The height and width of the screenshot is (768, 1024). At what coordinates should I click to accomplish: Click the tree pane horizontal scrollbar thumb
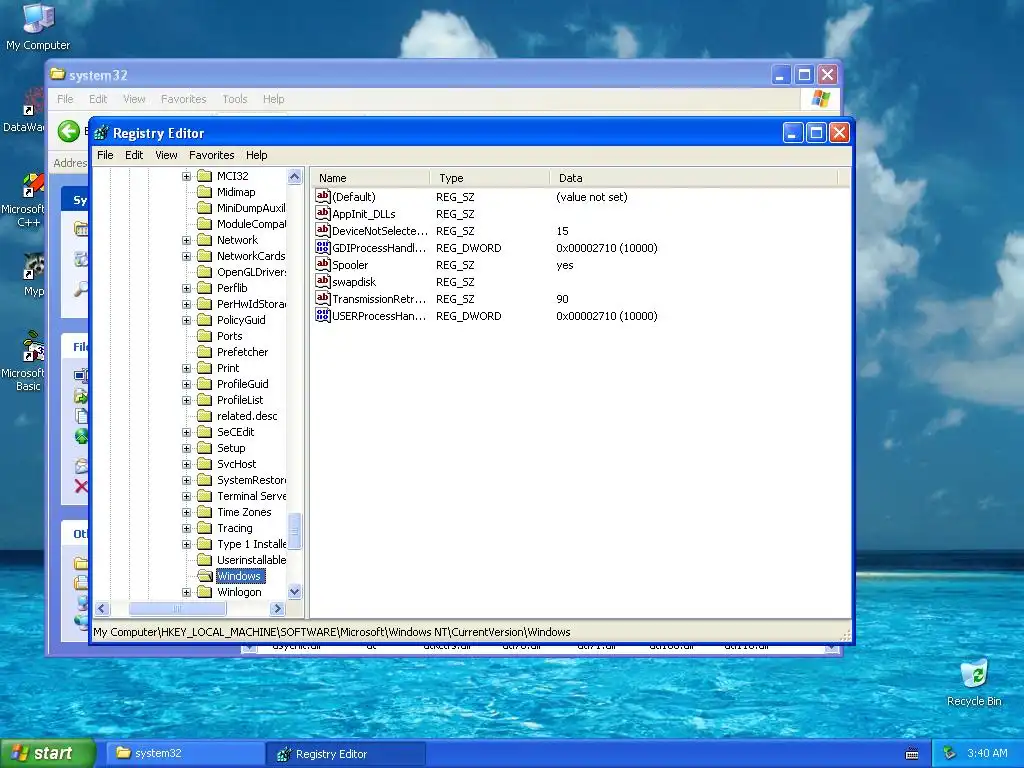tap(178, 609)
